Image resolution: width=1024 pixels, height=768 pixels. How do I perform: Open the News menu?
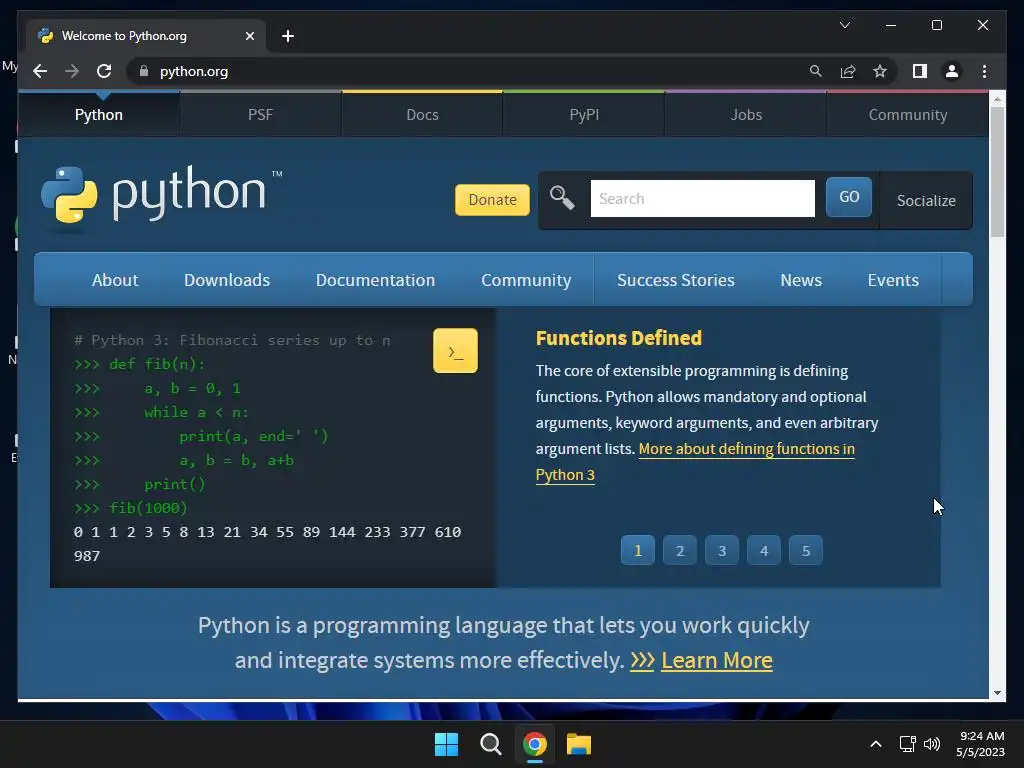pyautogui.click(x=801, y=280)
